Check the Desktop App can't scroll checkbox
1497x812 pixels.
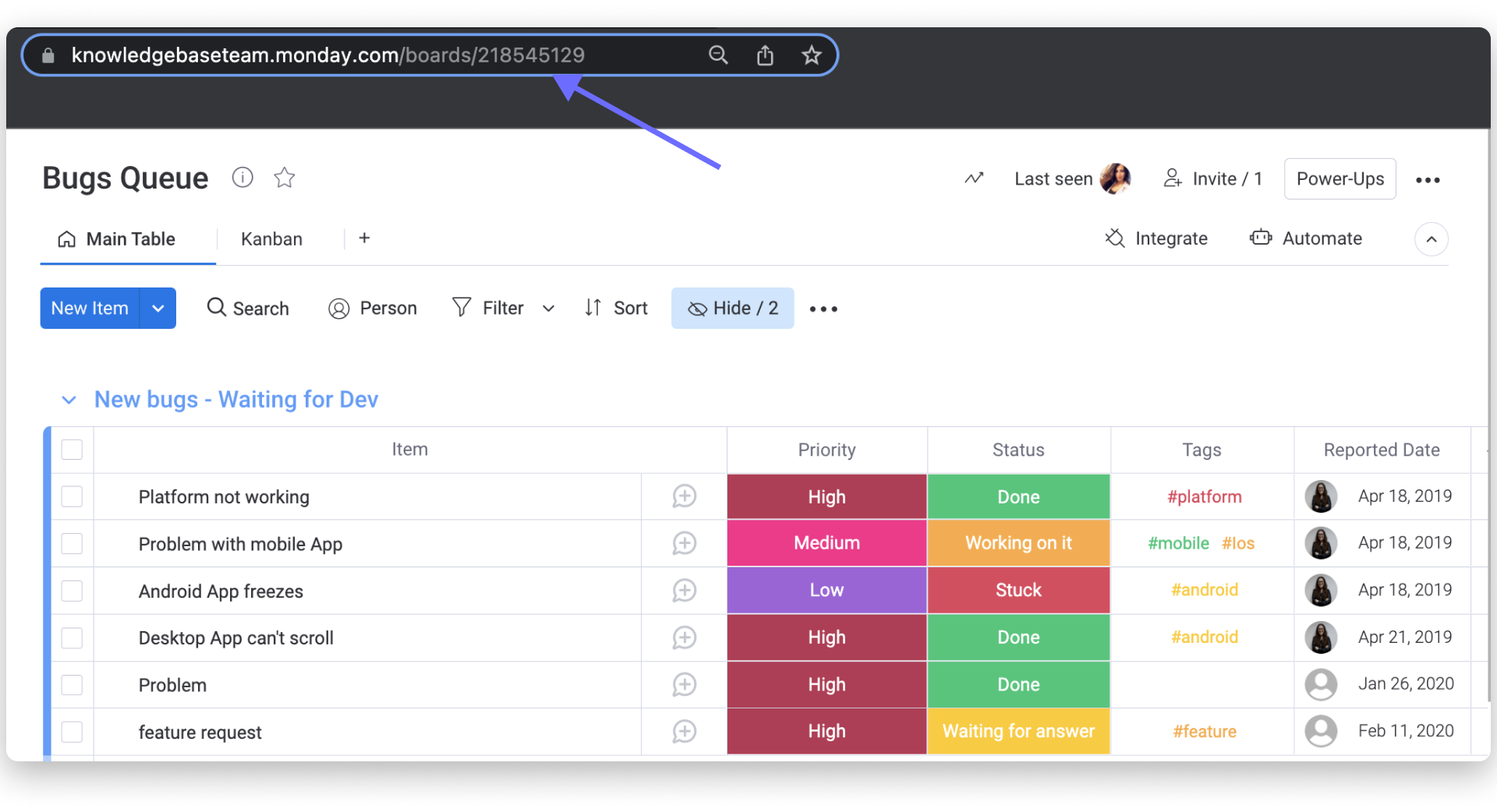(x=72, y=637)
